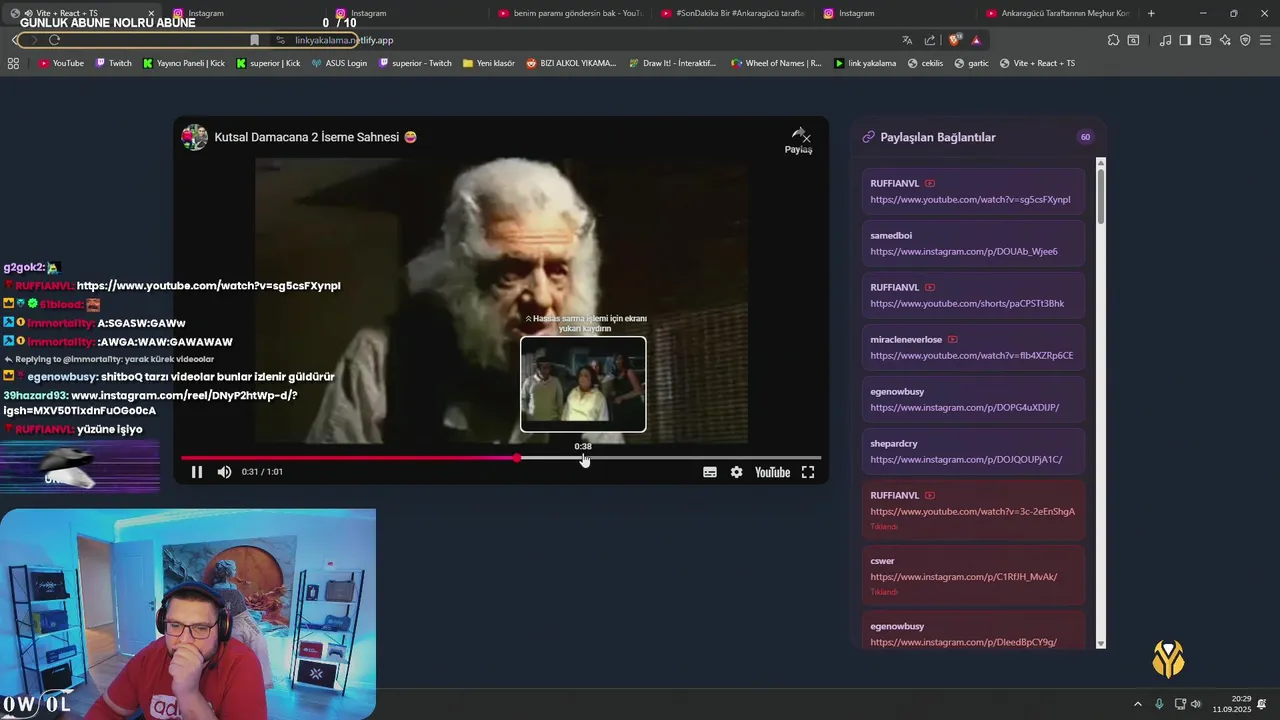Reload the page with the refresh icon
Viewport: 1280px width, 720px height.
coord(54,40)
